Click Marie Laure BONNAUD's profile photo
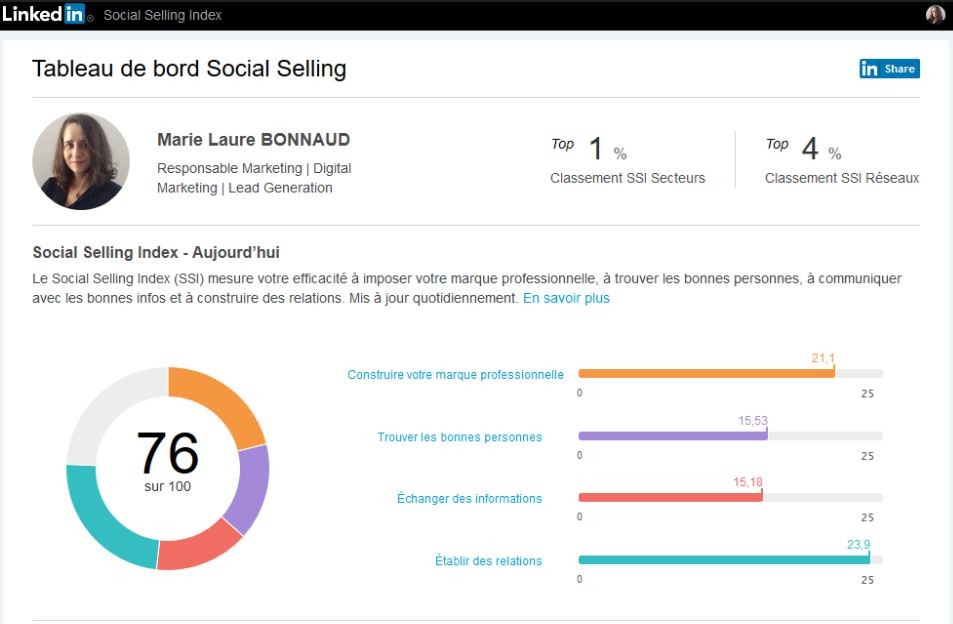953x624 pixels. 81,162
